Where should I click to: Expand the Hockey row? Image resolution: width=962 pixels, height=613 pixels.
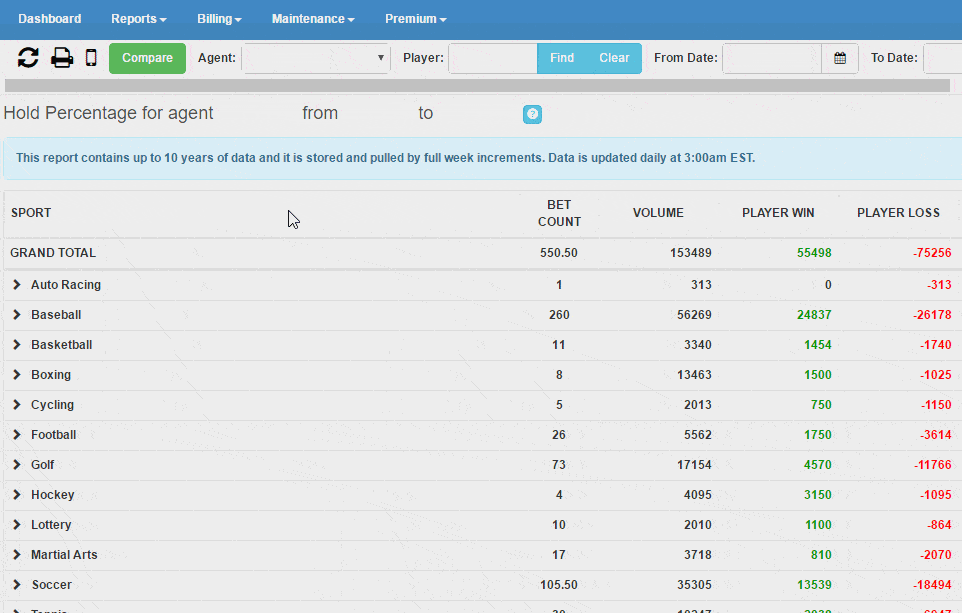[17, 495]
